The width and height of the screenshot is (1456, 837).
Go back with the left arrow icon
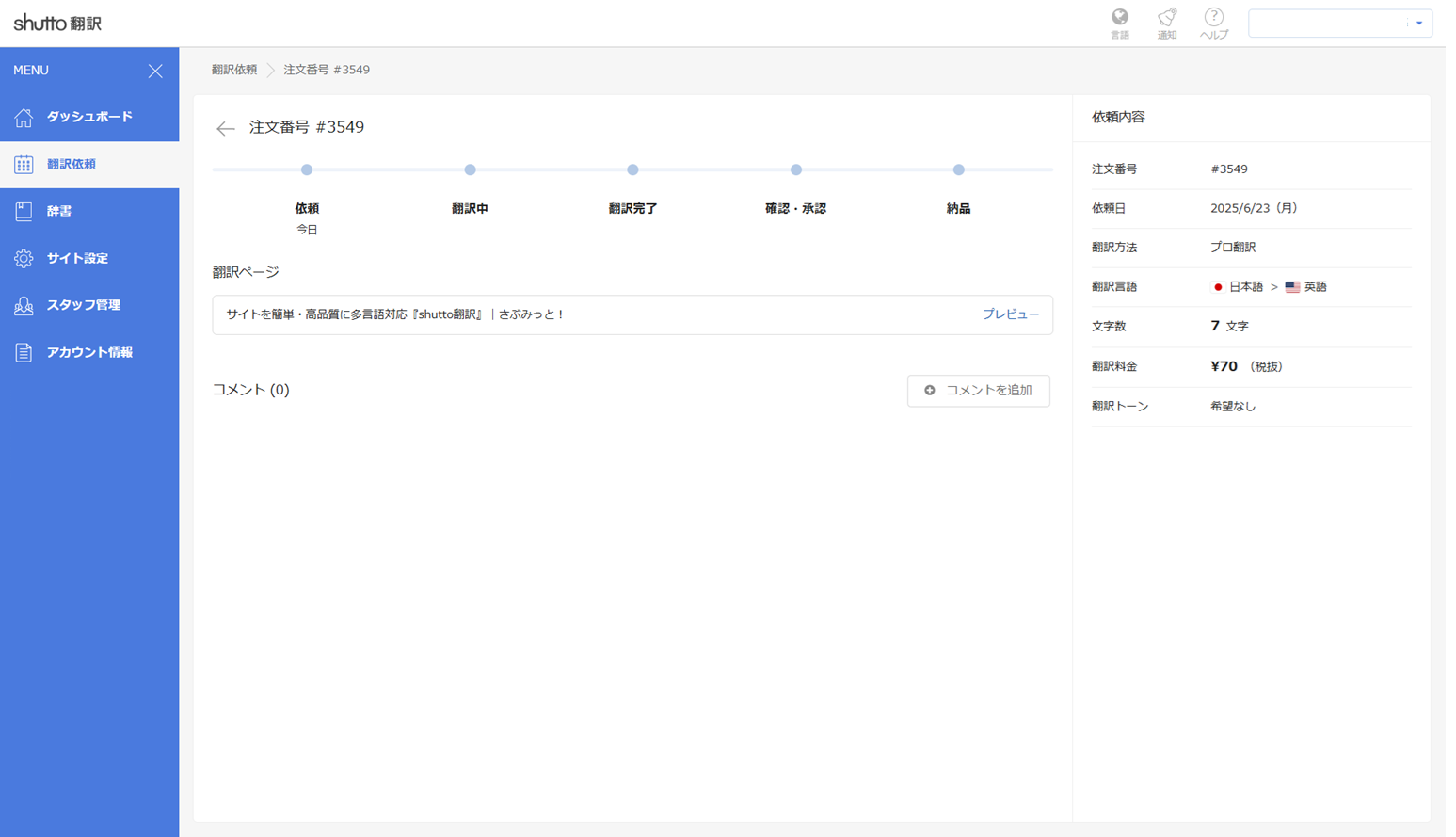pyautogui.click(x=225, y=128)
